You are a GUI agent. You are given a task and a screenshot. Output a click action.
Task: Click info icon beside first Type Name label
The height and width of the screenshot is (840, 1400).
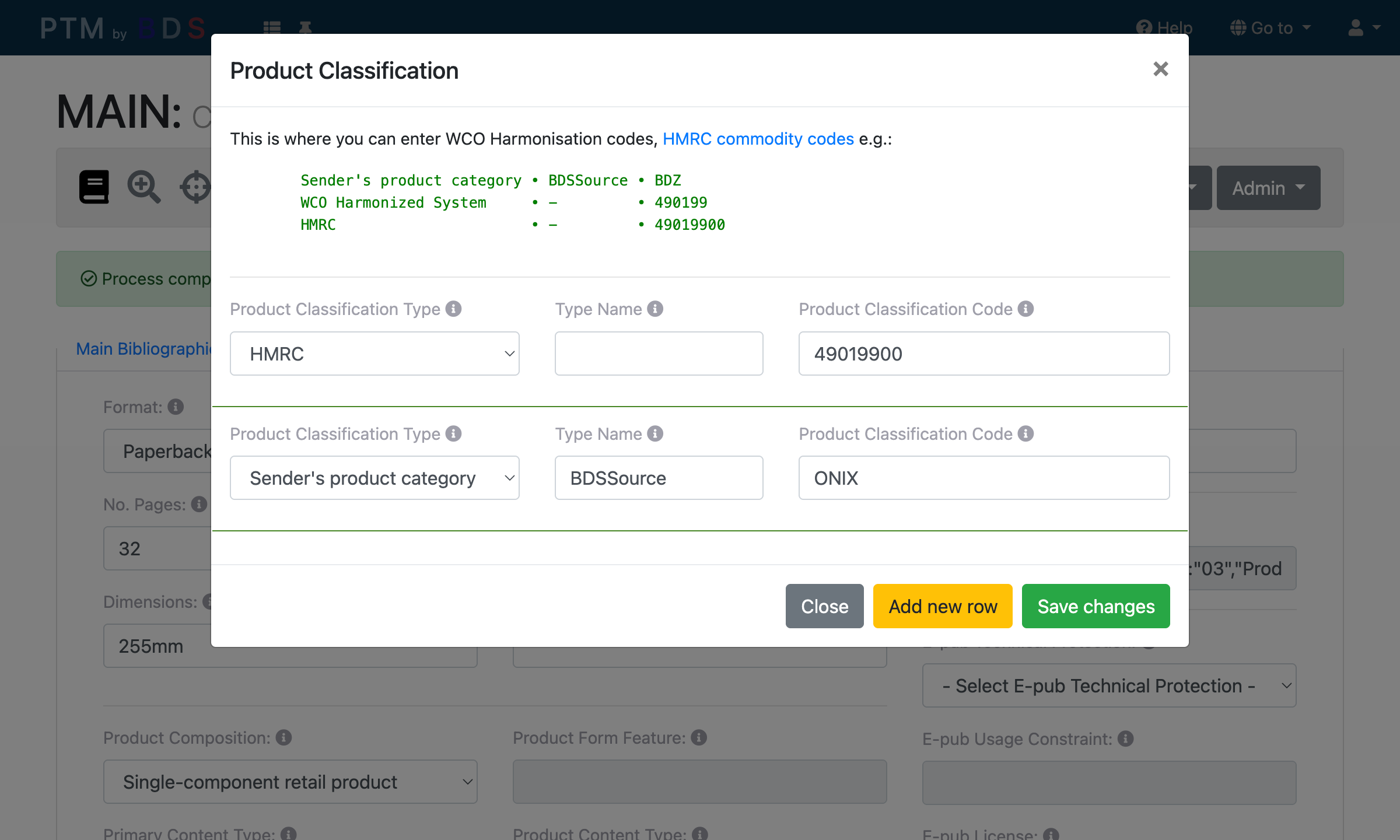click(x=655, y=309)
